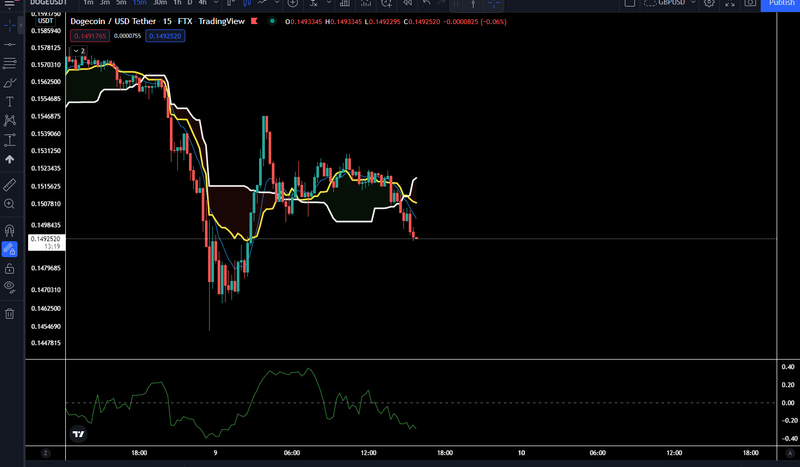The image size is (800, 467).
Task: Select the crosshair tool in floating toolbar
Action: [x=493, y=4]
